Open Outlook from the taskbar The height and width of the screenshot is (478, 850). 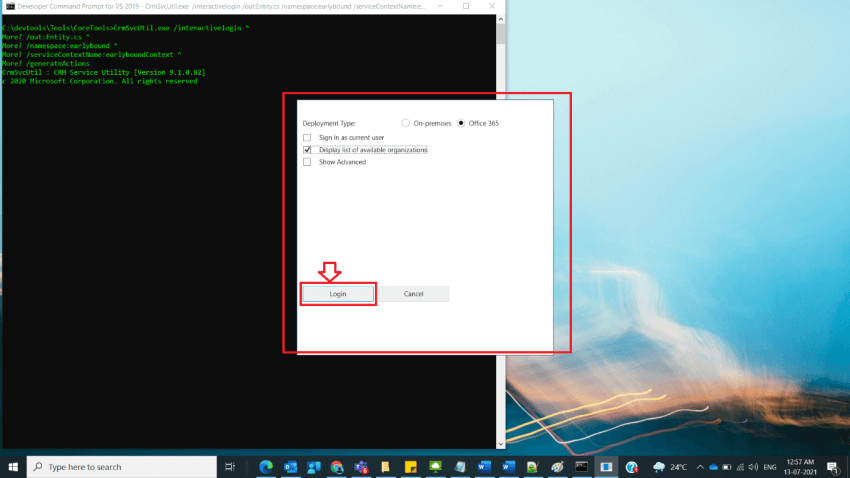click(290, 467)
